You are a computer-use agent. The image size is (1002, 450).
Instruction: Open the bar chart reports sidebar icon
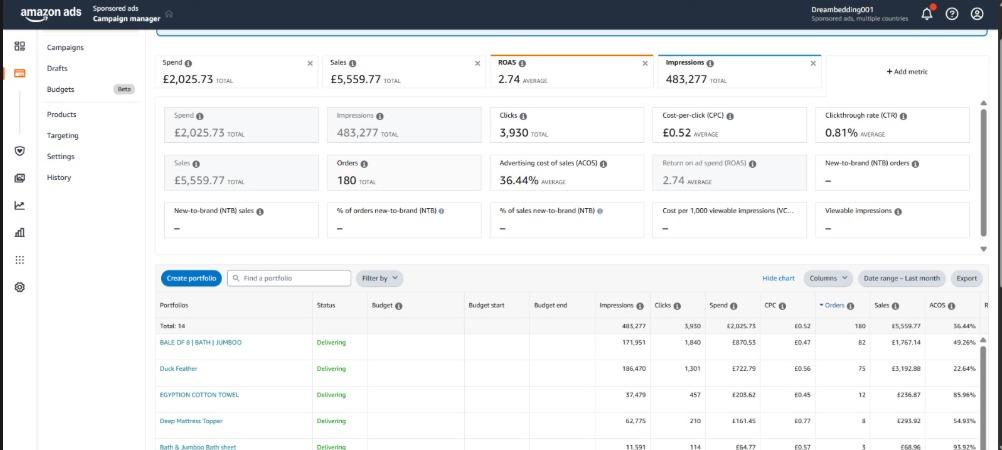coord(20,232)
